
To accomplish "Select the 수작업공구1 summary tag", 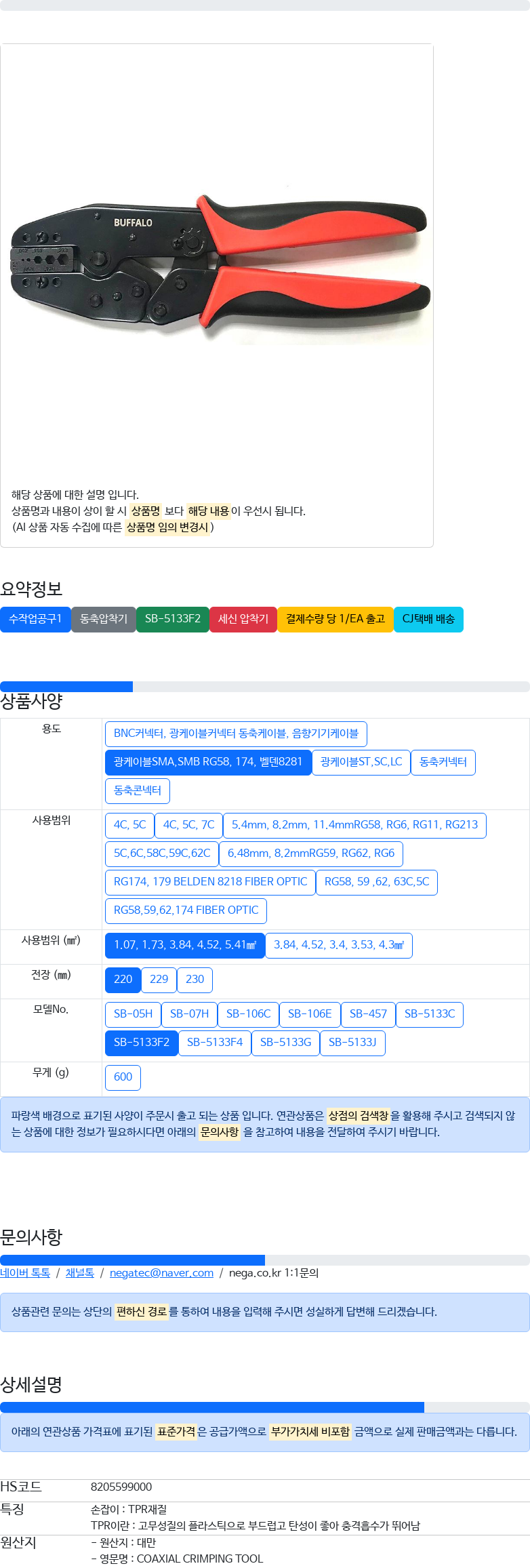I will (35, 619).
